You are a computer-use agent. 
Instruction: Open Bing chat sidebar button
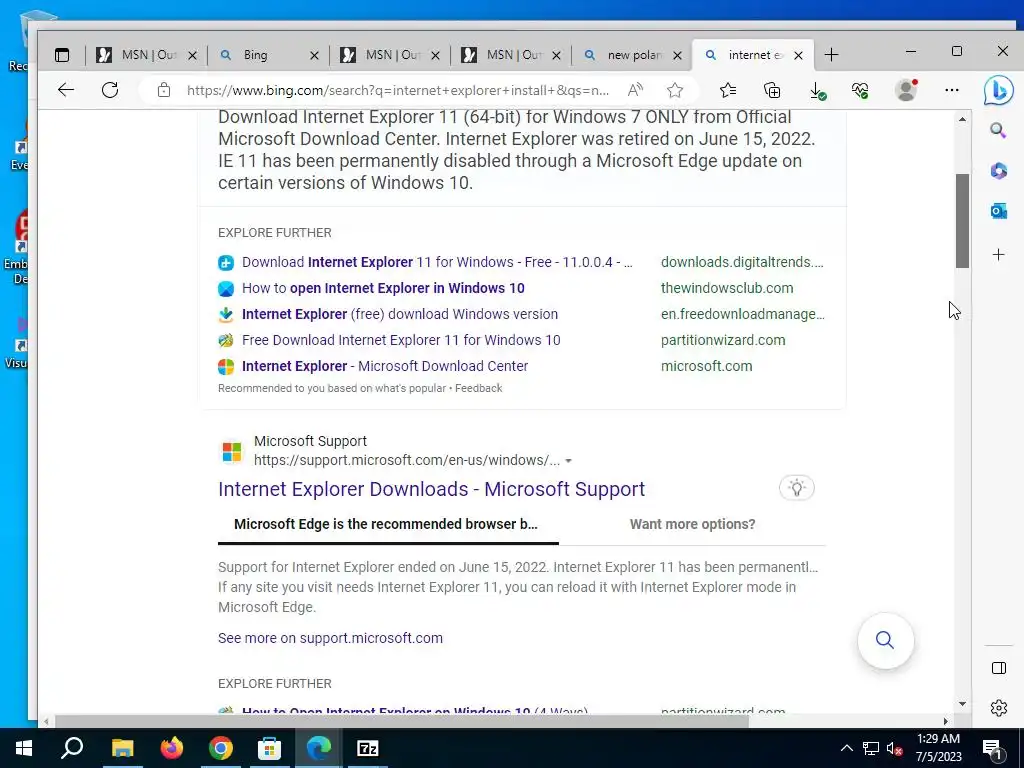998,91
